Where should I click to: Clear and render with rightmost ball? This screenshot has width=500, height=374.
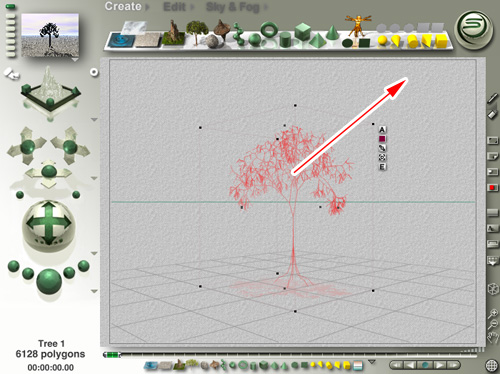click(83, 266)
